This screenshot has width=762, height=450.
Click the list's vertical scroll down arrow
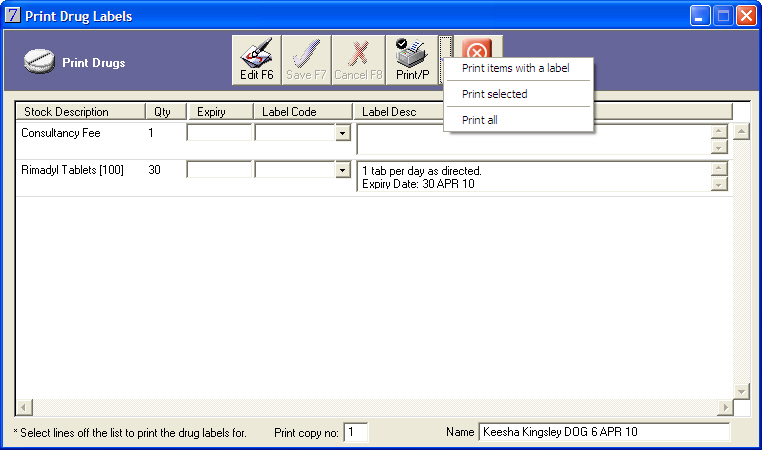click(x=741, y=391)
